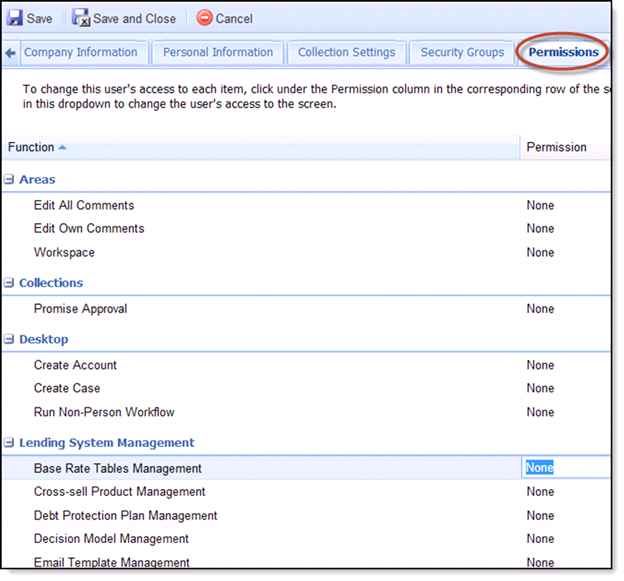Select the Permissions tab
The width and height of the screenshot is (624, 581).
point(563,52)
